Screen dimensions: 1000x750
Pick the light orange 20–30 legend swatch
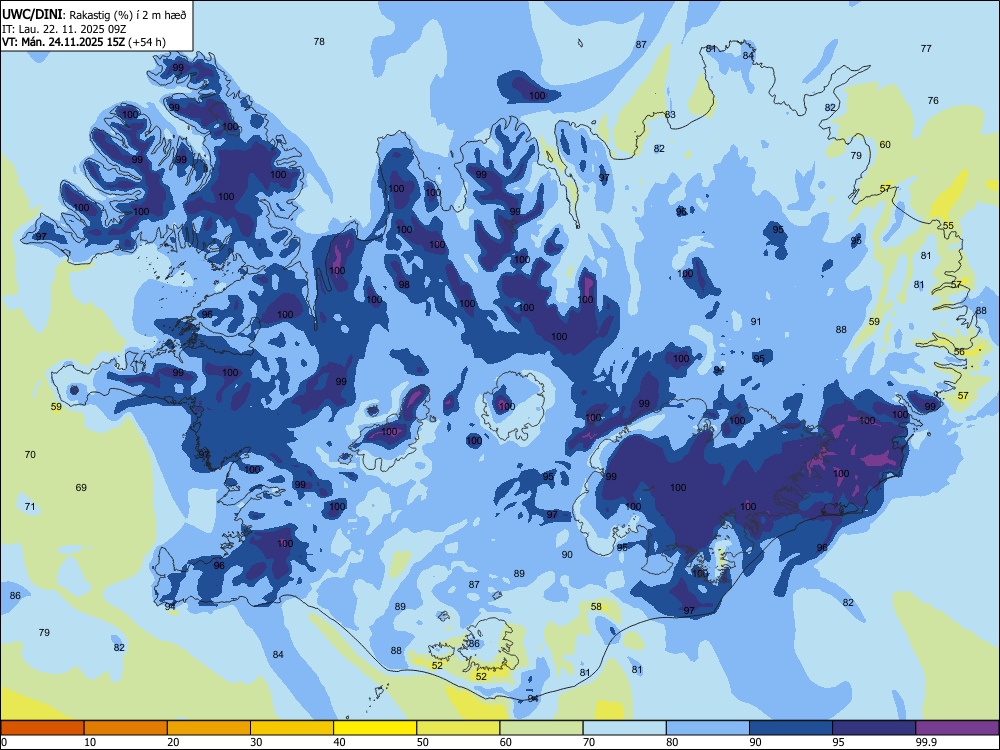click(x=209, y=728)
